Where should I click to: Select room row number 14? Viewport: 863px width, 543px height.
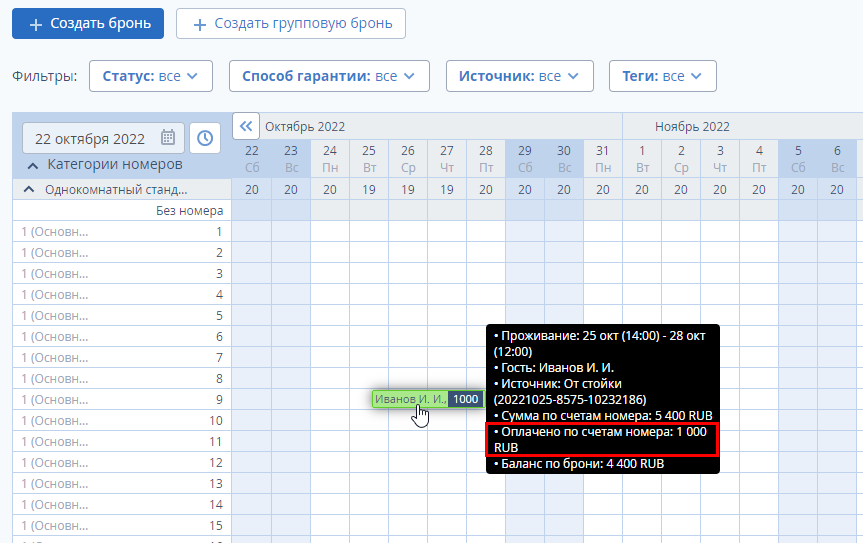[122, 504]
